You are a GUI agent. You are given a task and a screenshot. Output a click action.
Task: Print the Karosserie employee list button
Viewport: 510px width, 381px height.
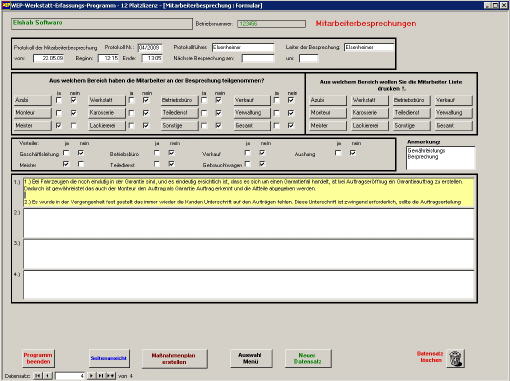(x=369, y=113)
